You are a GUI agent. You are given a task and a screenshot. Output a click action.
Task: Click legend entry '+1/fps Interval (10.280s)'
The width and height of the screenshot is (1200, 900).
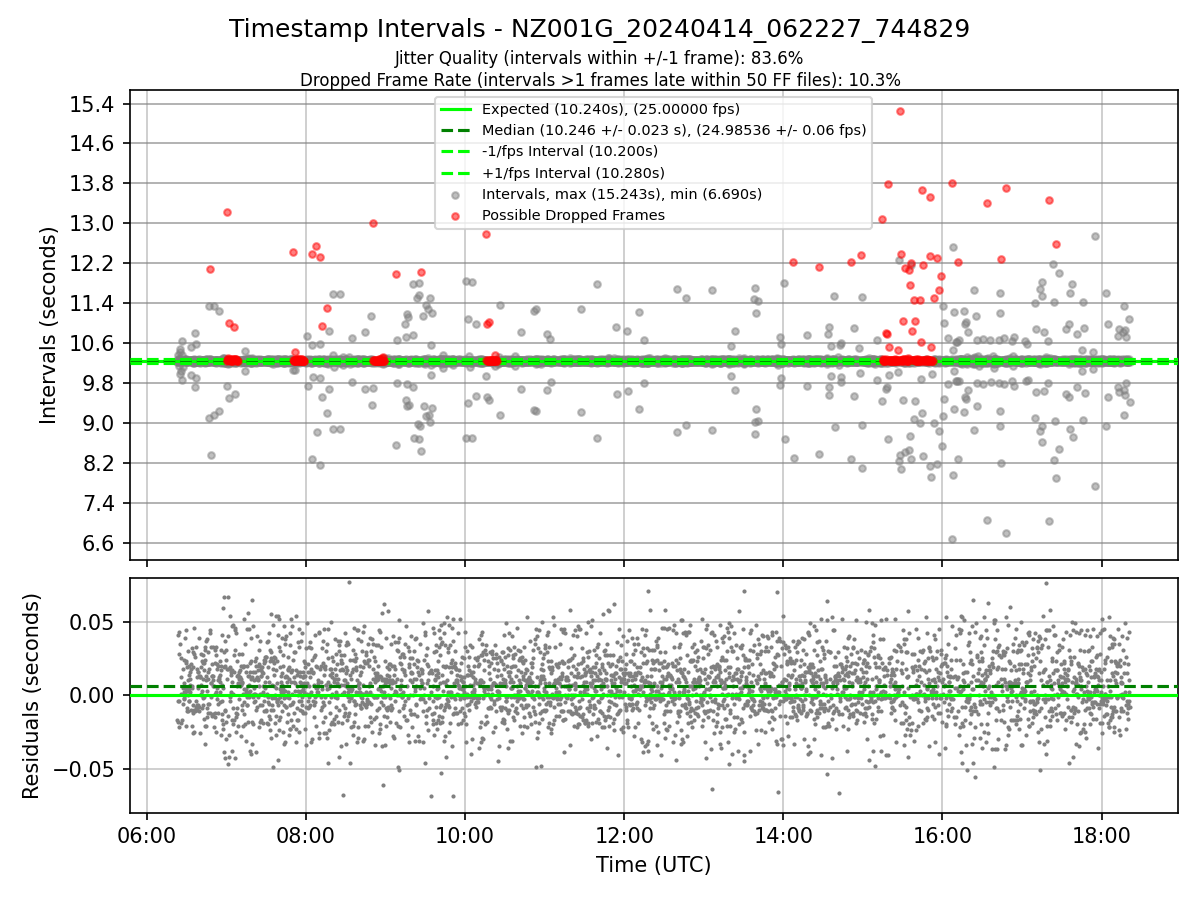tap(573, 173)
